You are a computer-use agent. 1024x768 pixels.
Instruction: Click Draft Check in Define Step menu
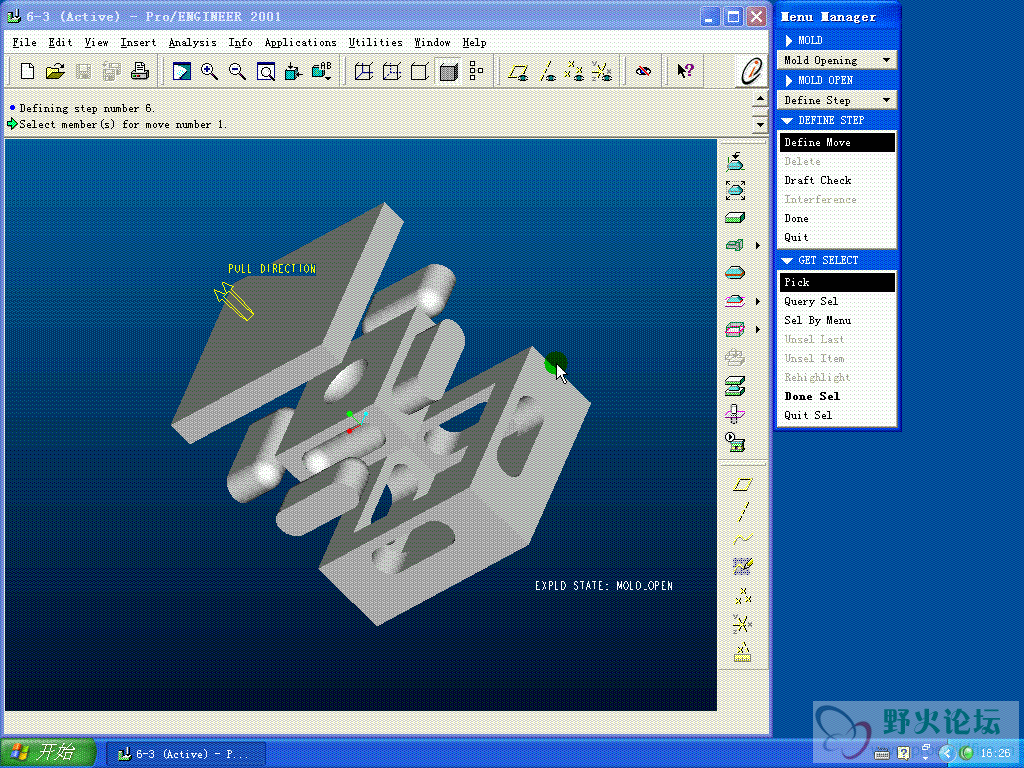tap(817, 180)
